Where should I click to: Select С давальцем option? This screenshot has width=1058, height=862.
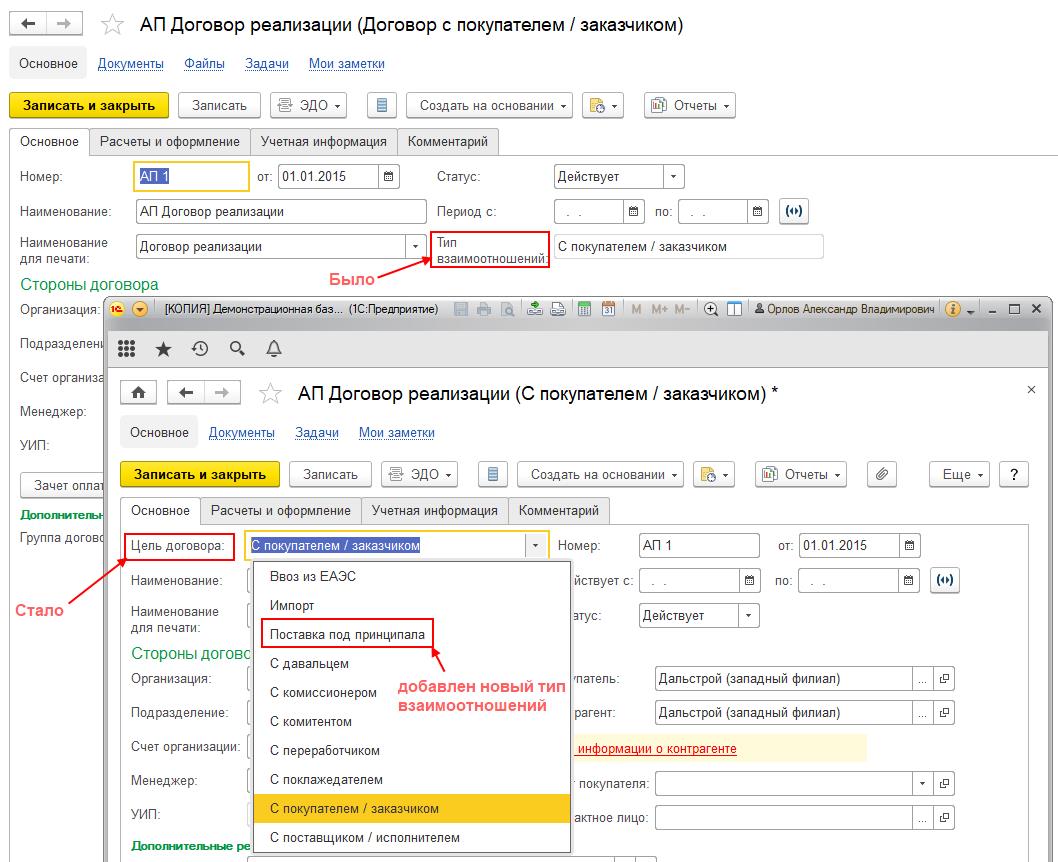pos(412,663)
